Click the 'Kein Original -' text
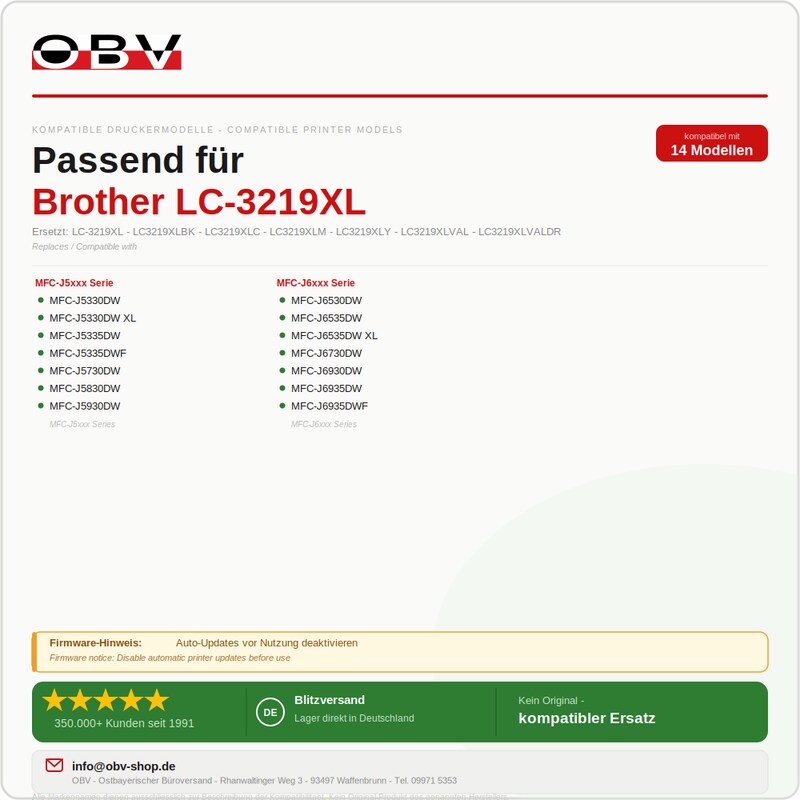 coord(551,701)
